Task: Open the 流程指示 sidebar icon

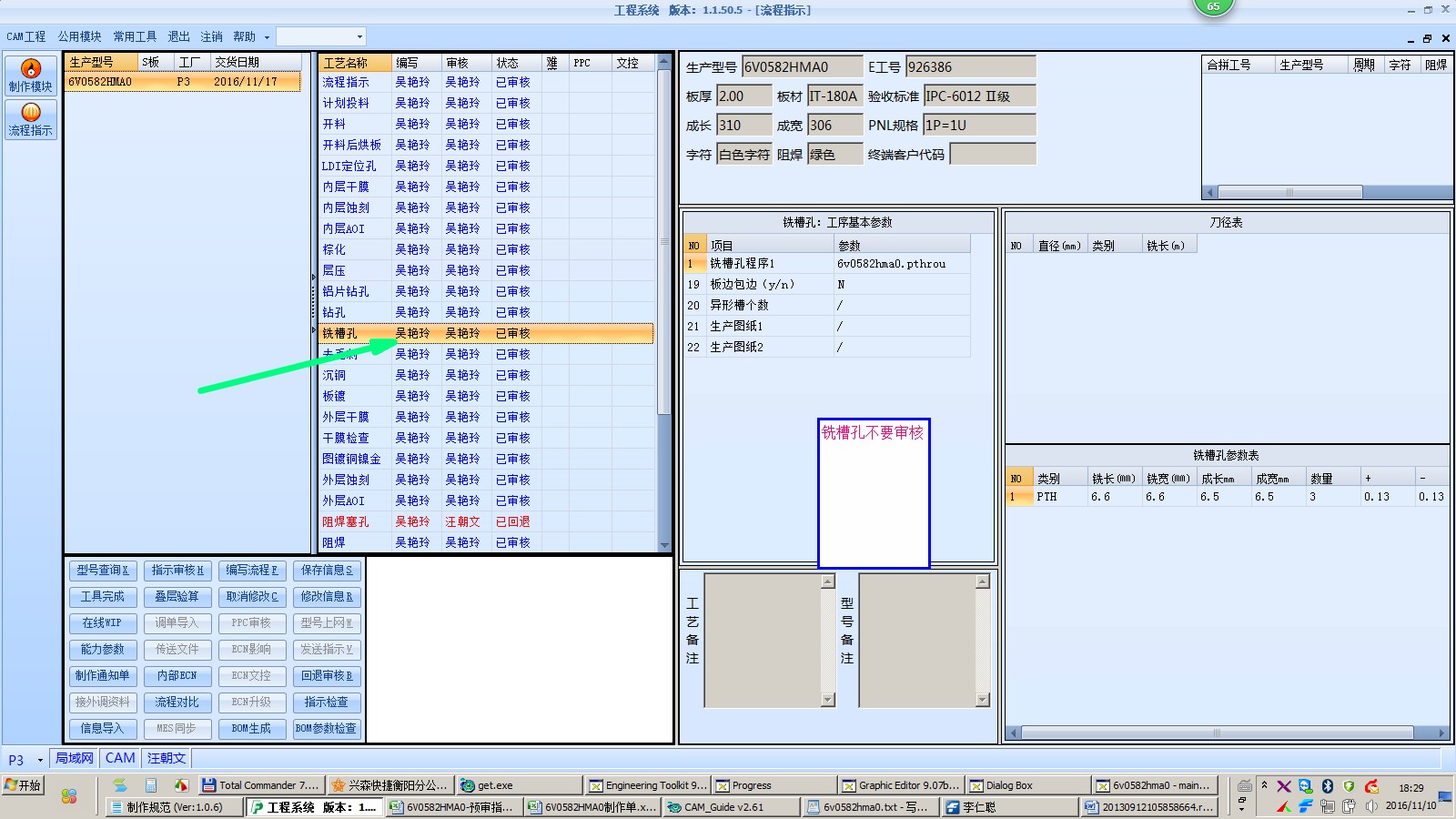Action: (x=30, y=119)
